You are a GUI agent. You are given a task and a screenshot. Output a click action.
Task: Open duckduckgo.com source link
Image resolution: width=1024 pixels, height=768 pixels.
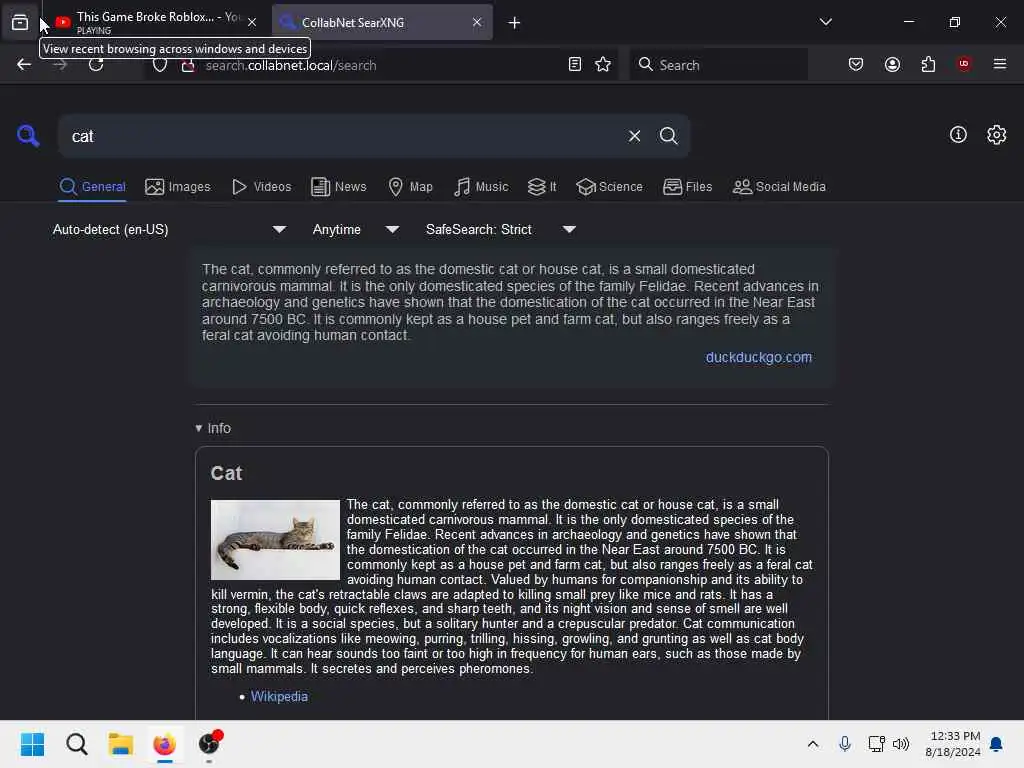click(758, 357)
